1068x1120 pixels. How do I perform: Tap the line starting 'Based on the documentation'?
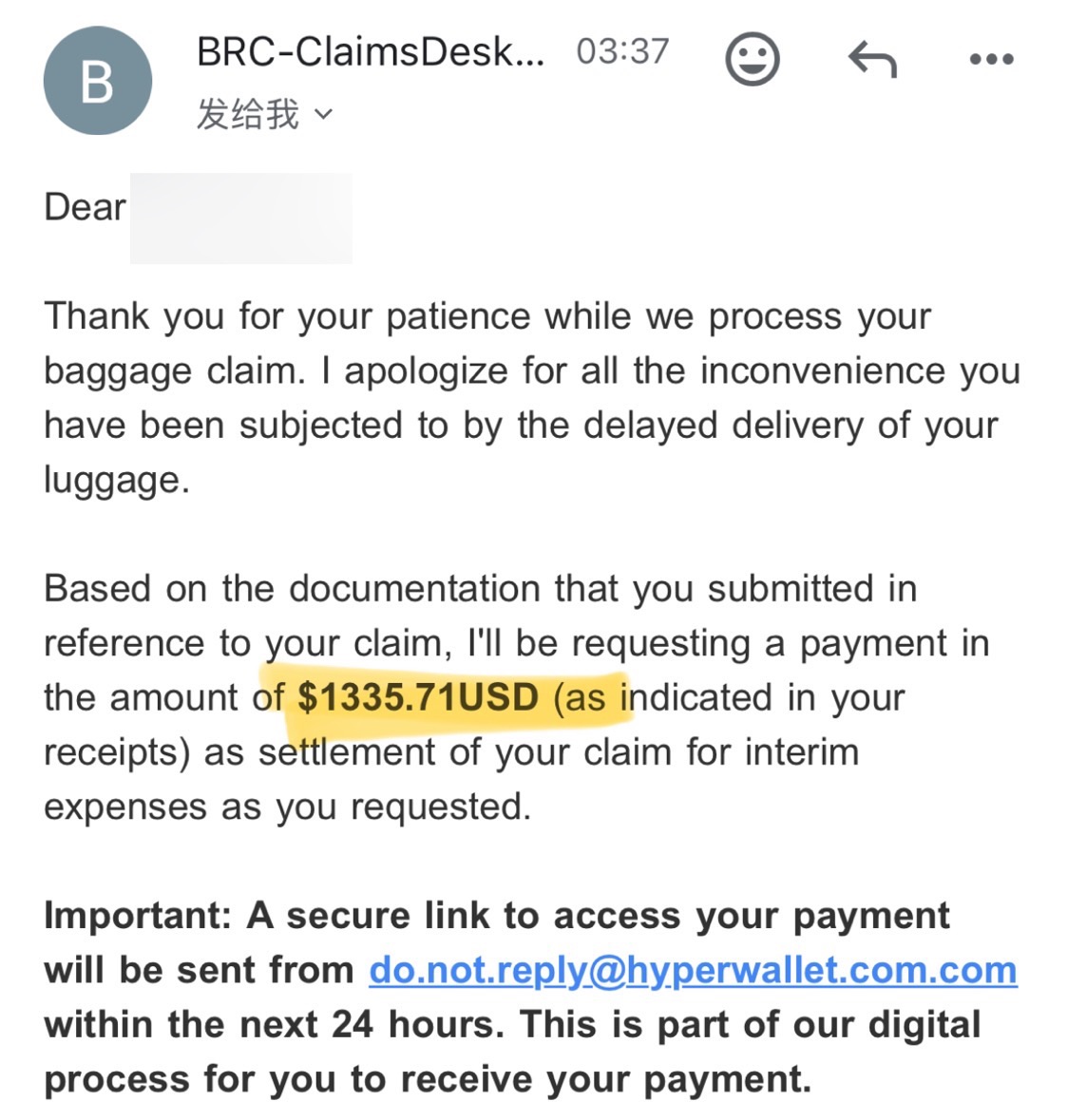[480, 589]
